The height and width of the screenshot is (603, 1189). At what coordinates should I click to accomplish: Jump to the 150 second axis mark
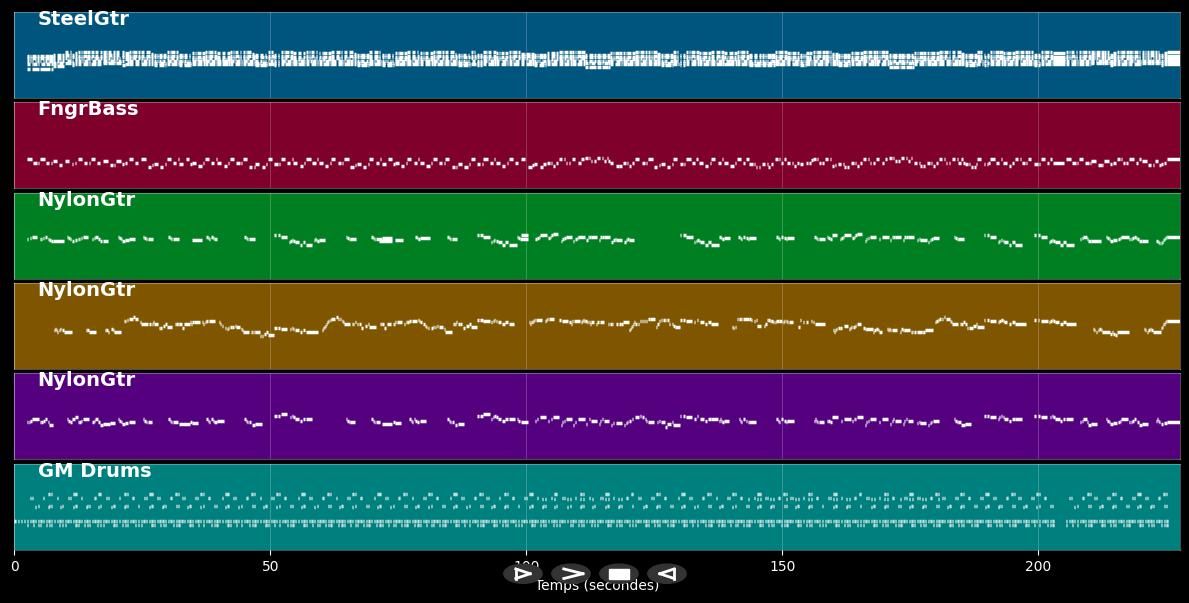[x=782, y=567]
